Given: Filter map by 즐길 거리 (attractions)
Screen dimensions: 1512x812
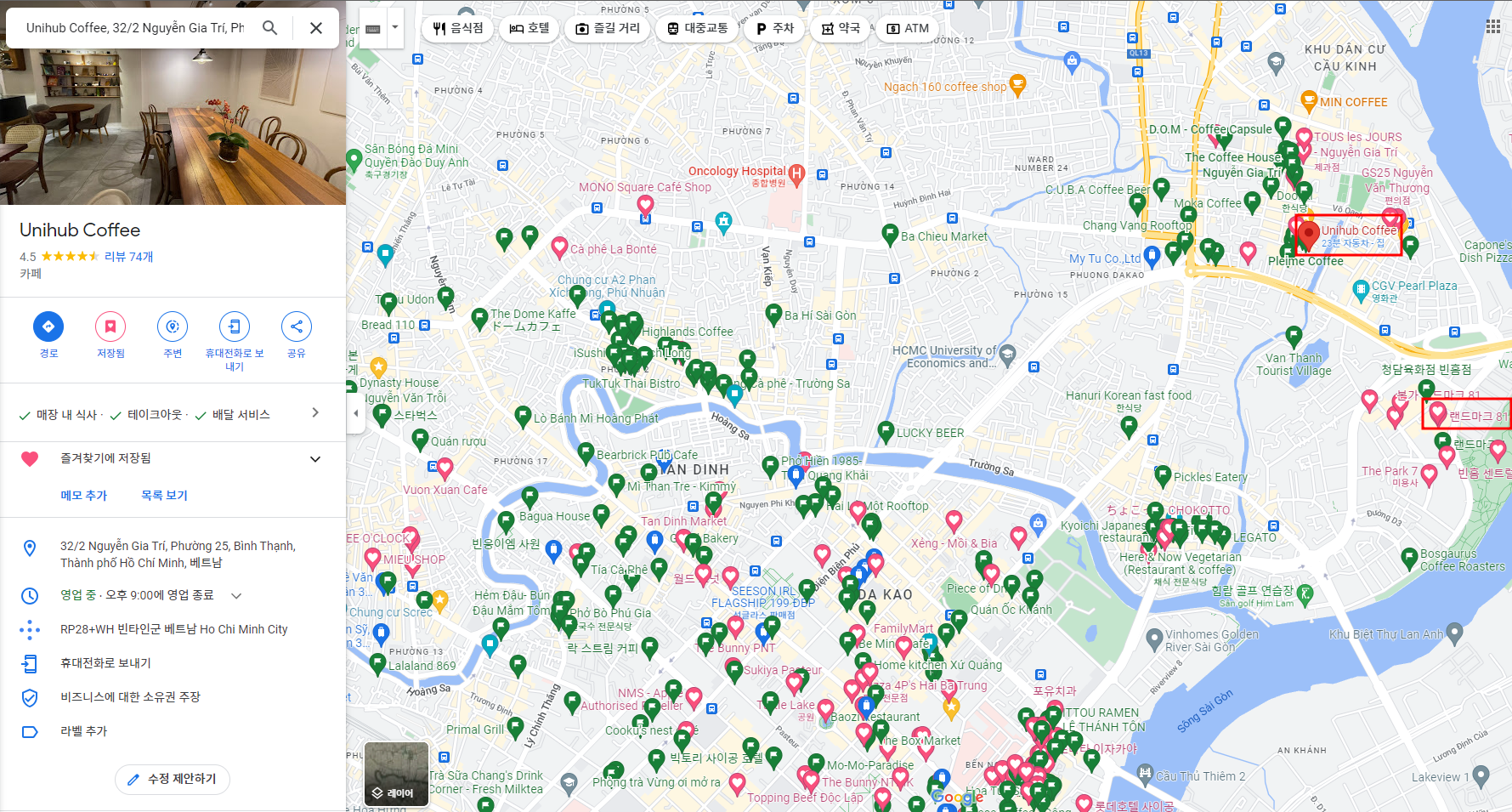Looking at the screenshot, I should [608, 28].
